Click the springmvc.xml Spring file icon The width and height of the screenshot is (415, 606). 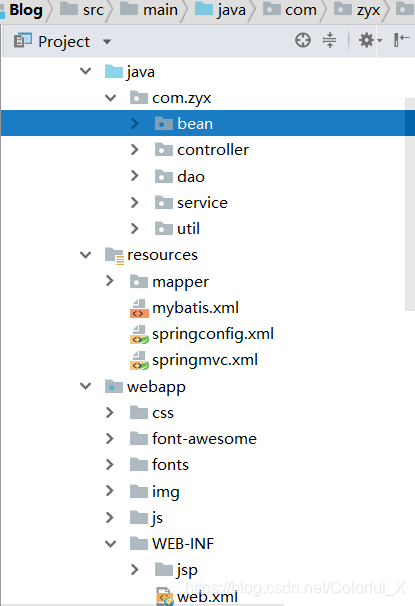pos(139,361)
